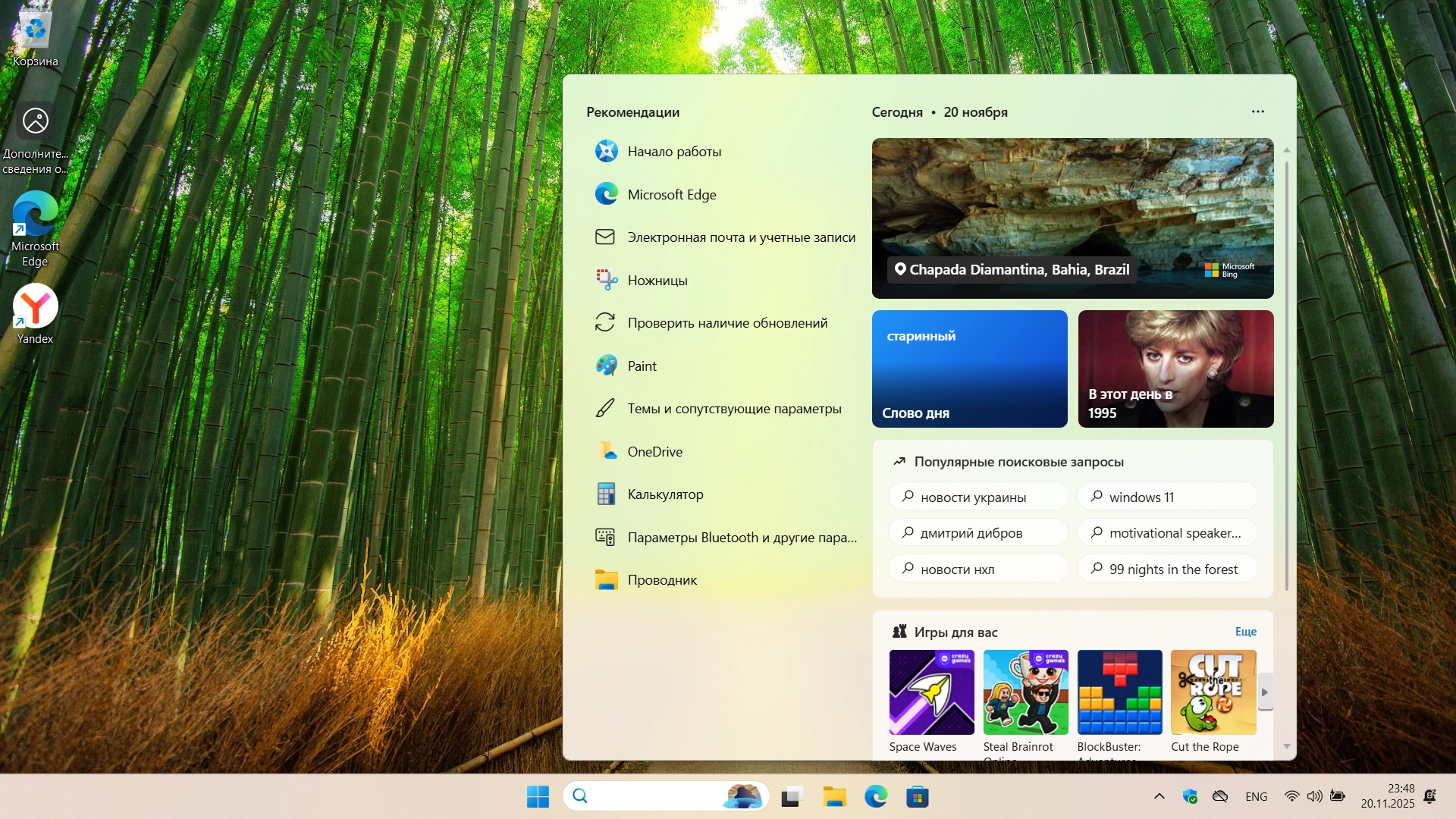Viewport: 1456px width, 819px height.
Task: Open Калькулятор from the recommendations list
Action: (665, 494)
